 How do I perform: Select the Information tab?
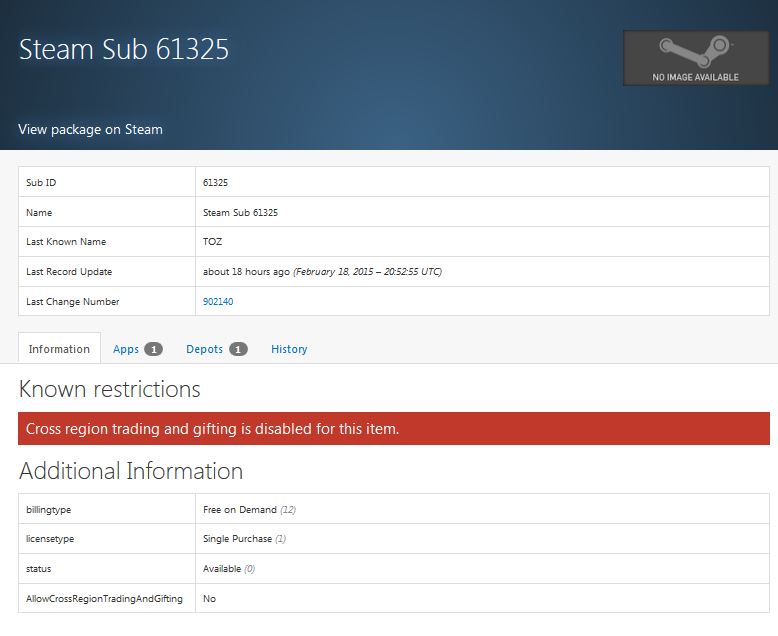click(x=59, y=349)
